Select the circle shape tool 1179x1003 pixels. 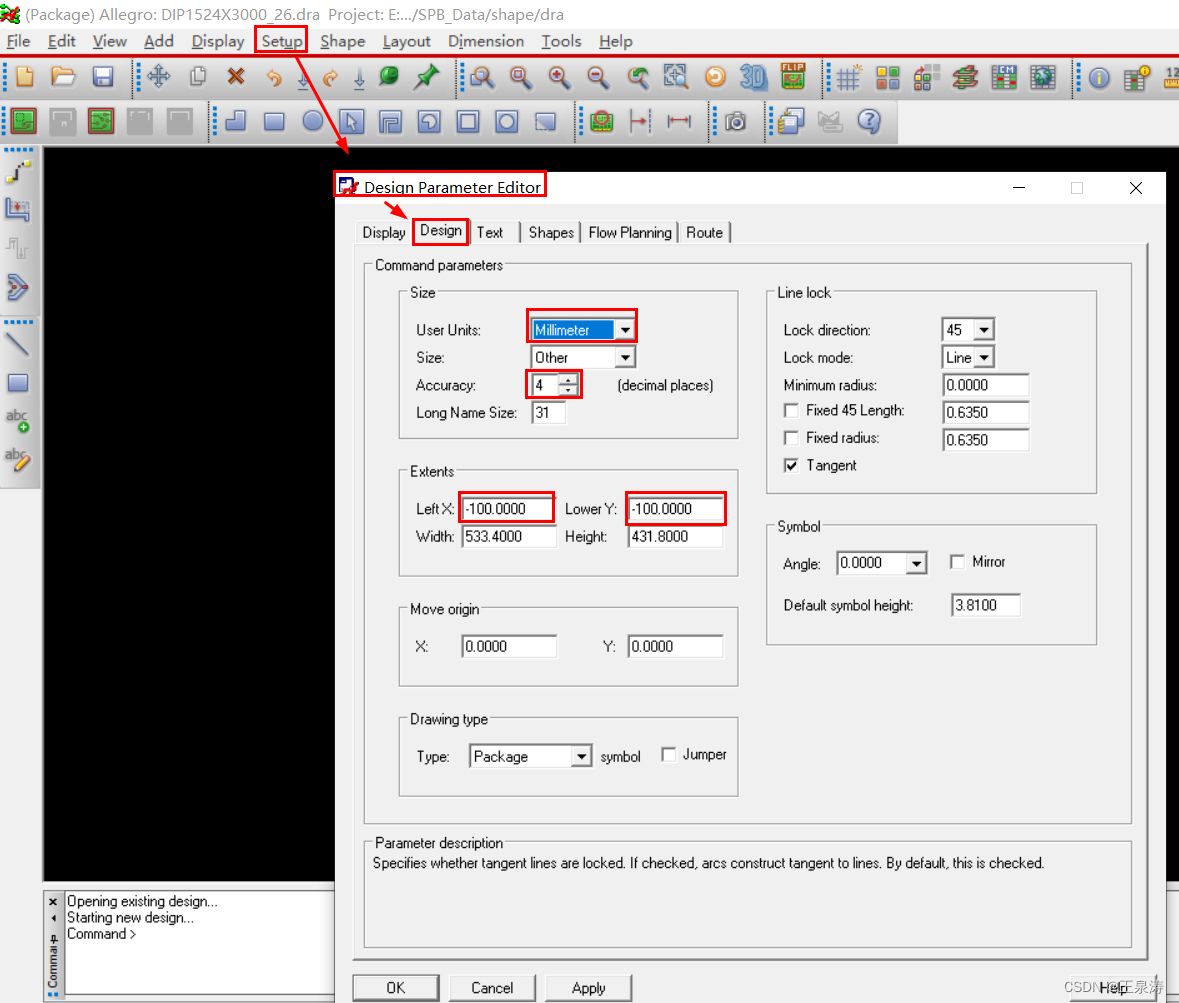coord(313,122)
